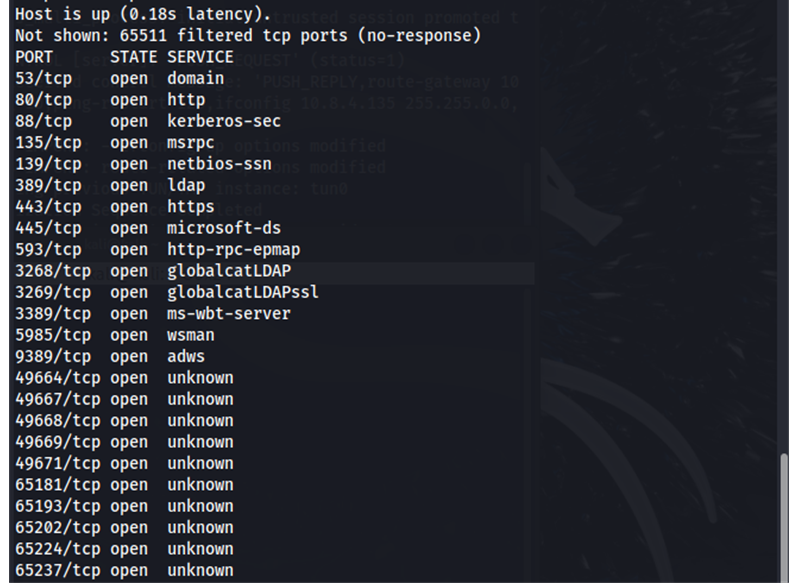Click the 'wsman' service on port 5985
Image resolution: width=789 pixels, height=583 pixels.
(190, 335)
